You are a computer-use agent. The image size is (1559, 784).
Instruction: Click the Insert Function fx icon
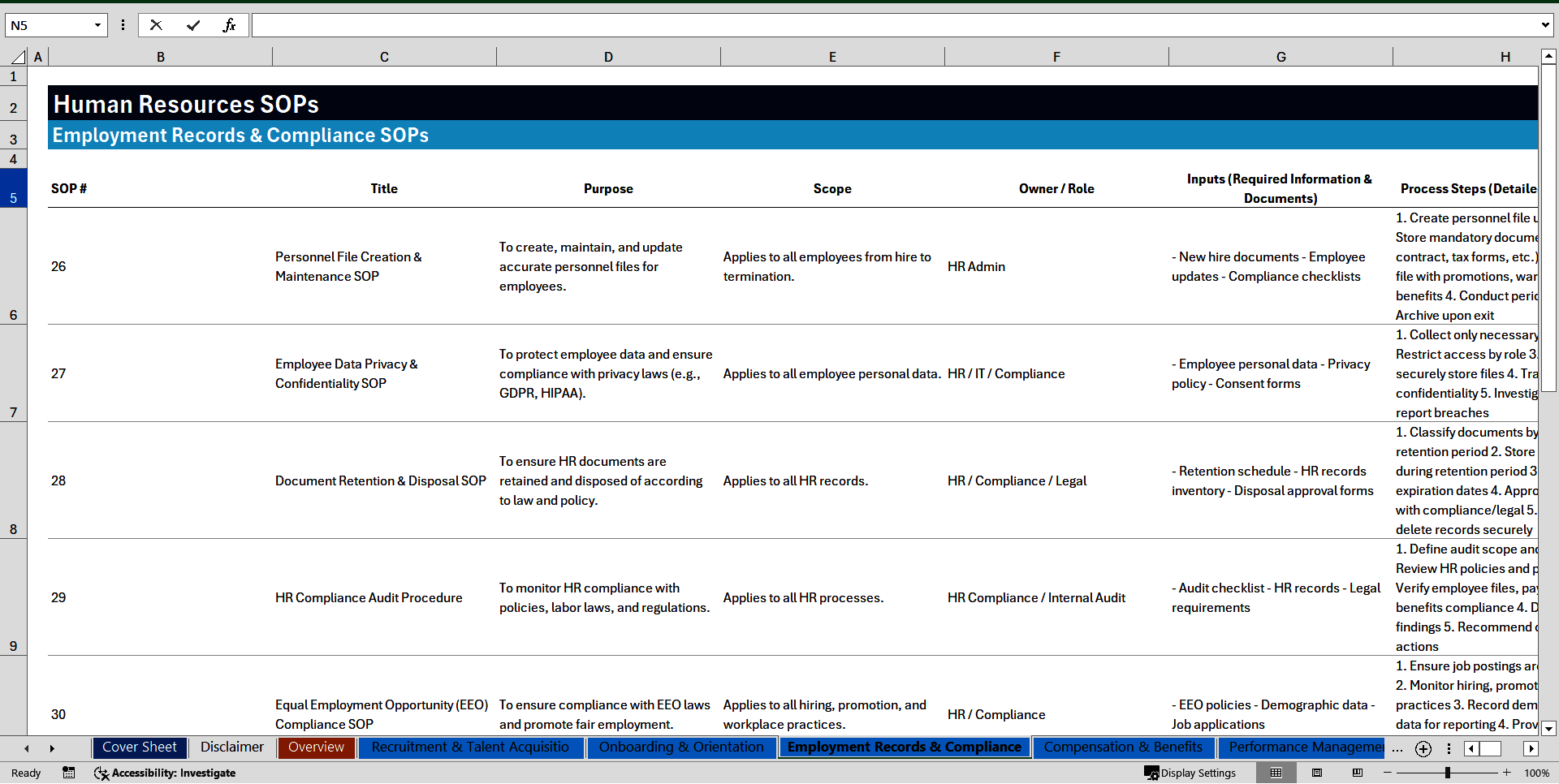229,25
